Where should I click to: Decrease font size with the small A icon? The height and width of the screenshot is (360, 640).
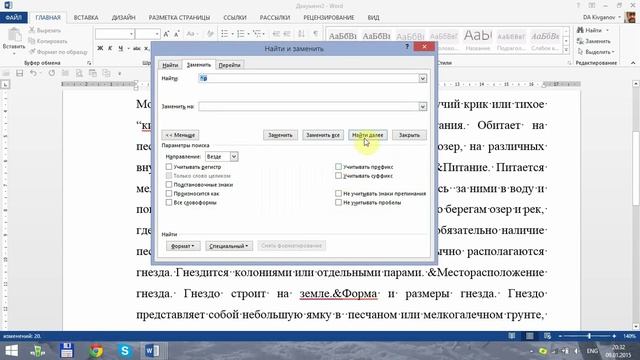click(x=177, y=34)
